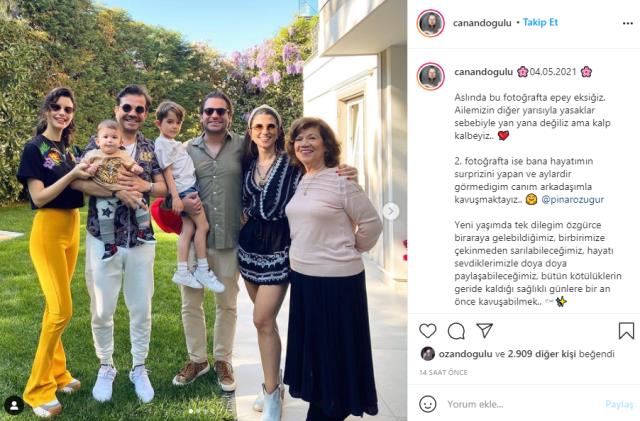Open canandogulu username in header
The image size is (640, 421).
point(482,23)
